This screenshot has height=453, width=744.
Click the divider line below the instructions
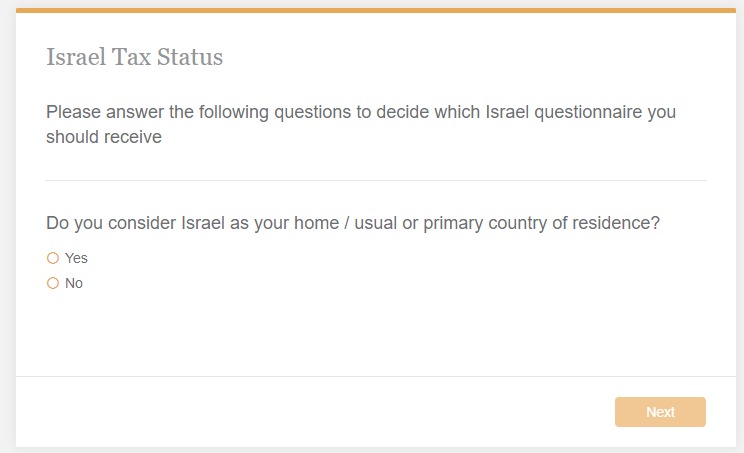tap(375, 180)
